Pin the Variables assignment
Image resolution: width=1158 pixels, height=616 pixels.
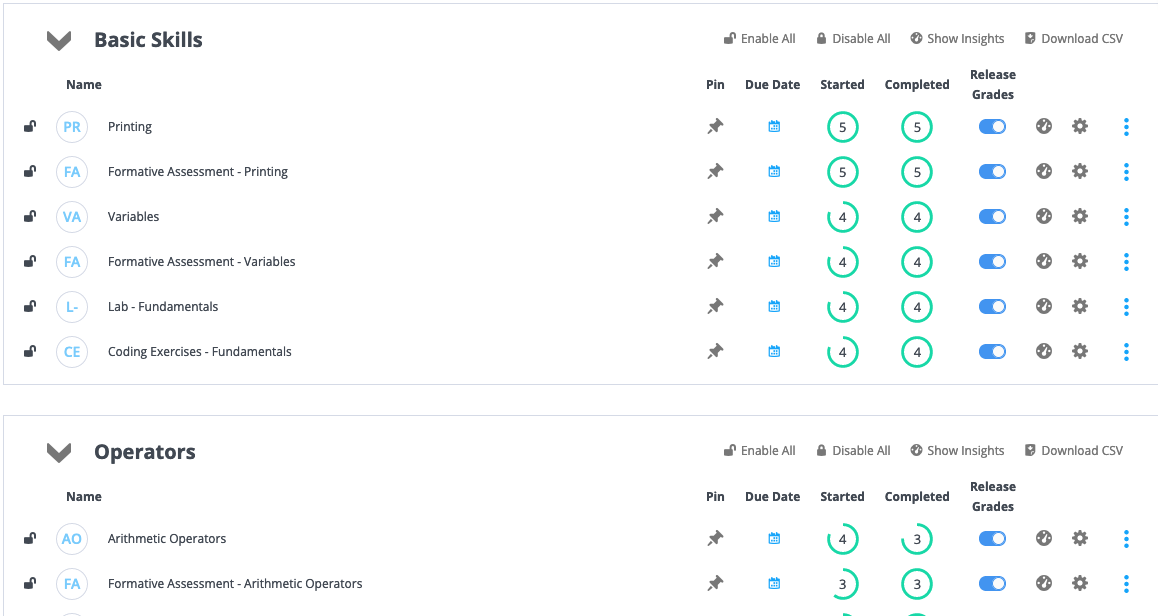tap(715, 217)
